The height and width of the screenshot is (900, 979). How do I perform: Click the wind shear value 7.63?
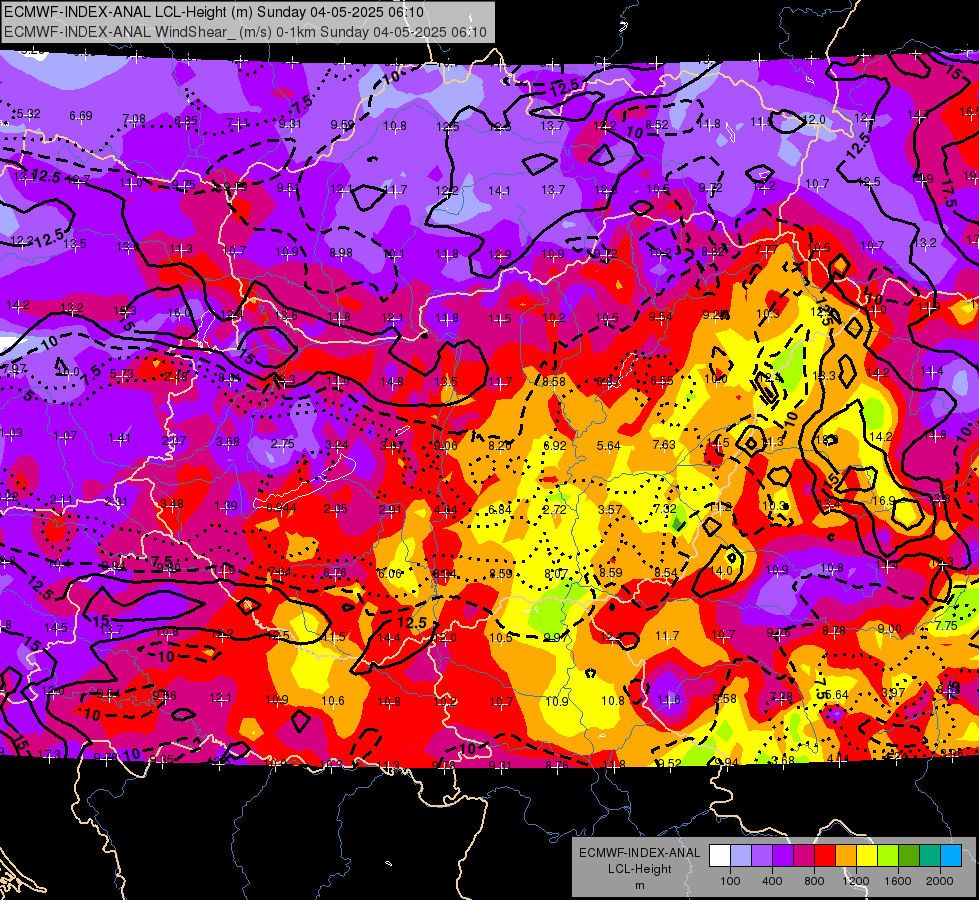664,445
